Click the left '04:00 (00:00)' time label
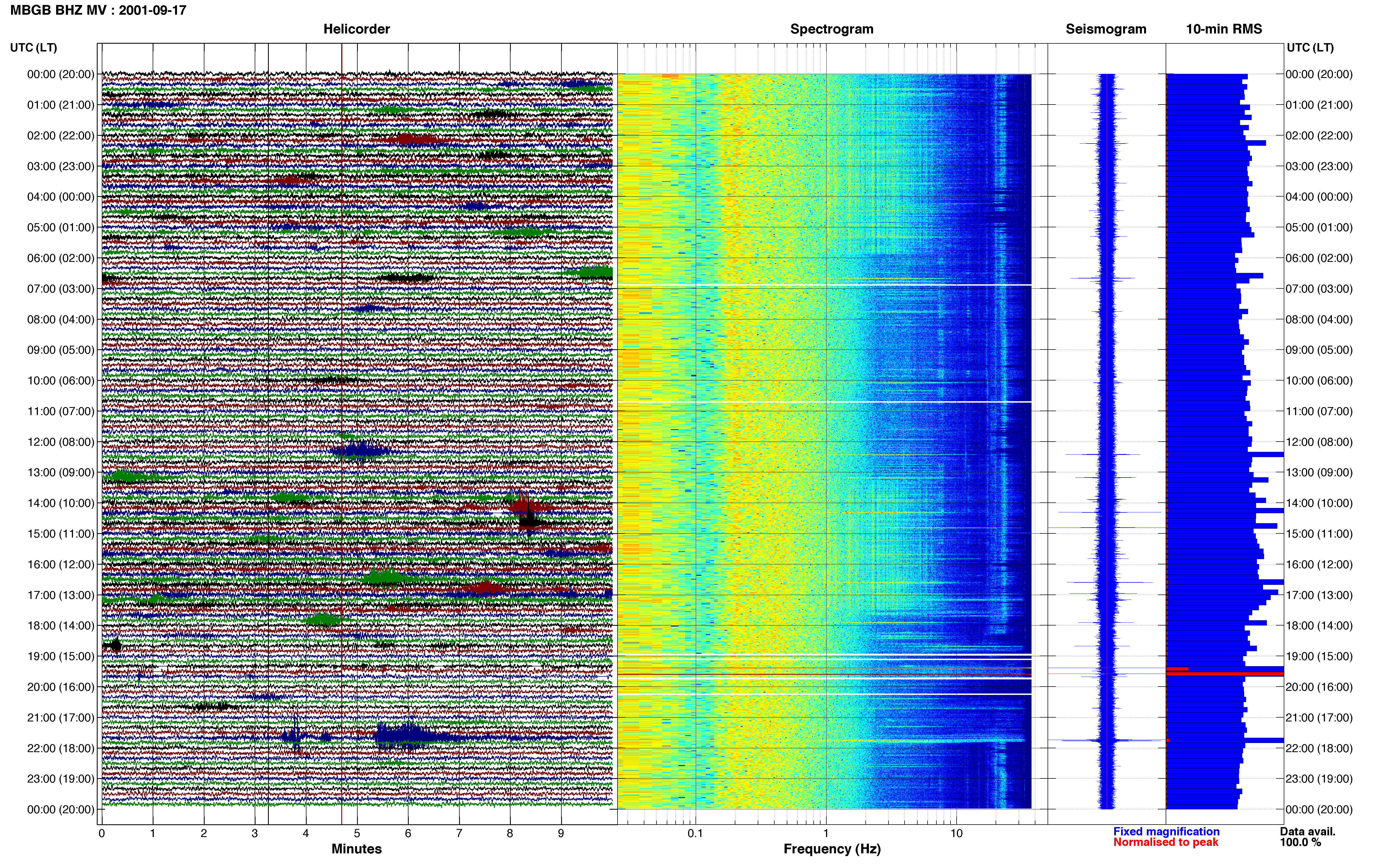Viewport: 1388px width, 868px height. click(x=61, y=197)
